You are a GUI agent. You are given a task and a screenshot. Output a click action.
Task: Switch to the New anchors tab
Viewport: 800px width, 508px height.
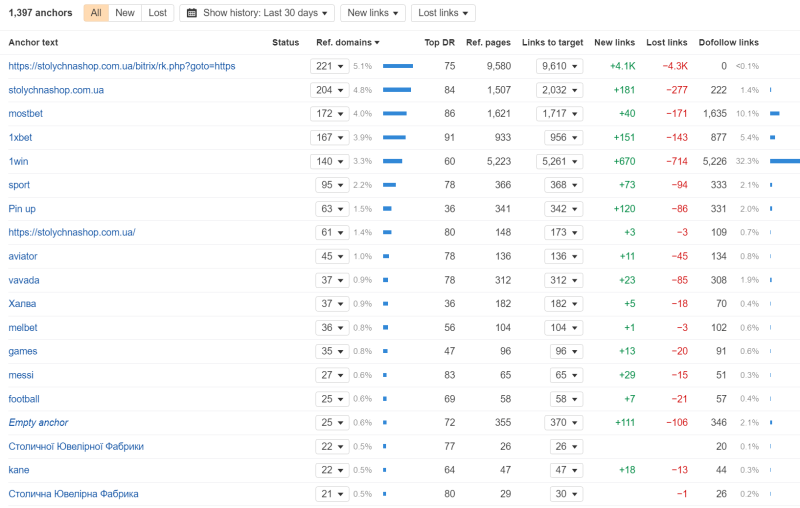[125, 13]
